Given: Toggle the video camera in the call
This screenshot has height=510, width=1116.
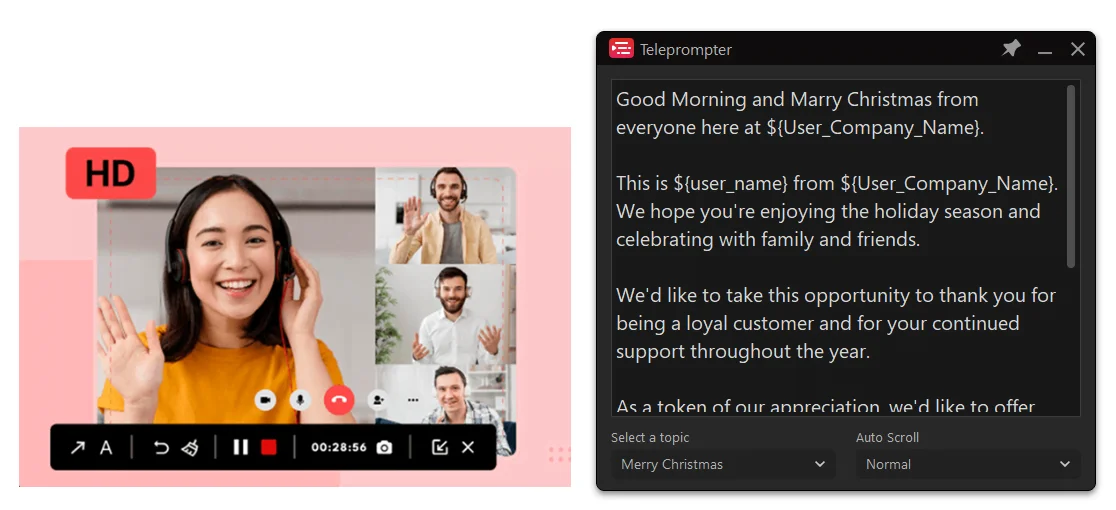Looking at the screenshot, I should point(265,400).
